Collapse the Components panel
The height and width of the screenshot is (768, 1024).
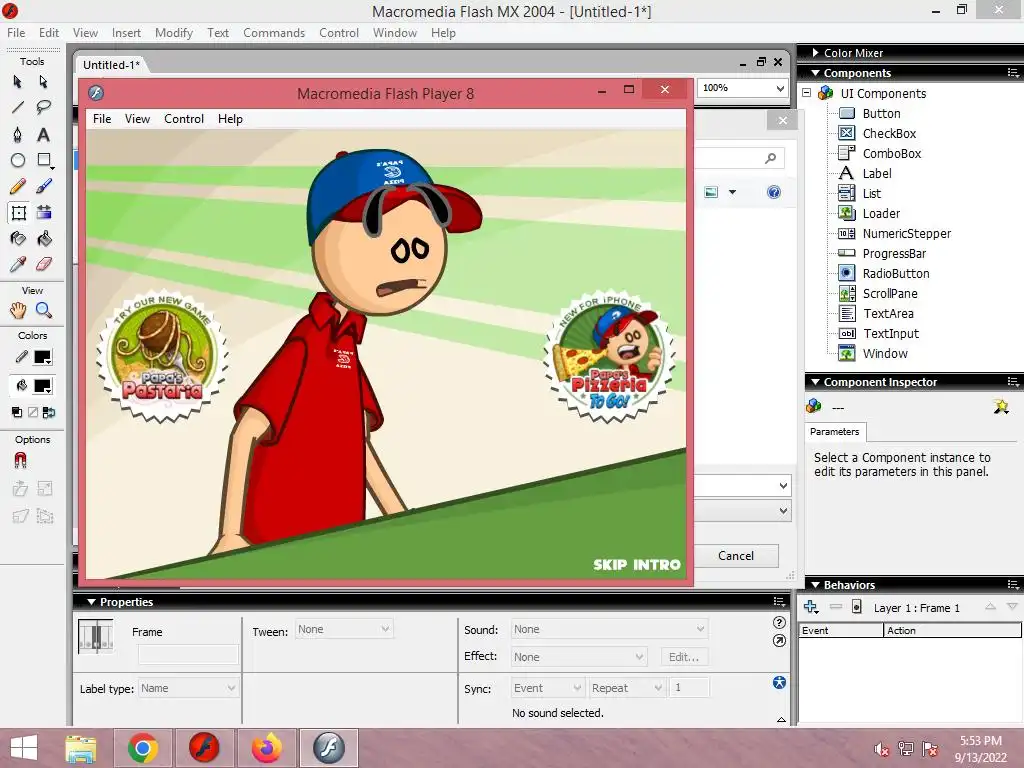(816, 73)
